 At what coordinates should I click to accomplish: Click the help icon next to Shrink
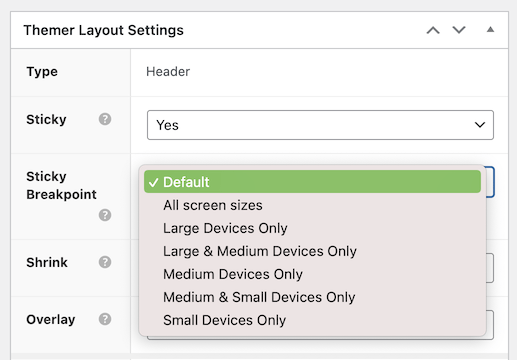(x=105, y=262)
